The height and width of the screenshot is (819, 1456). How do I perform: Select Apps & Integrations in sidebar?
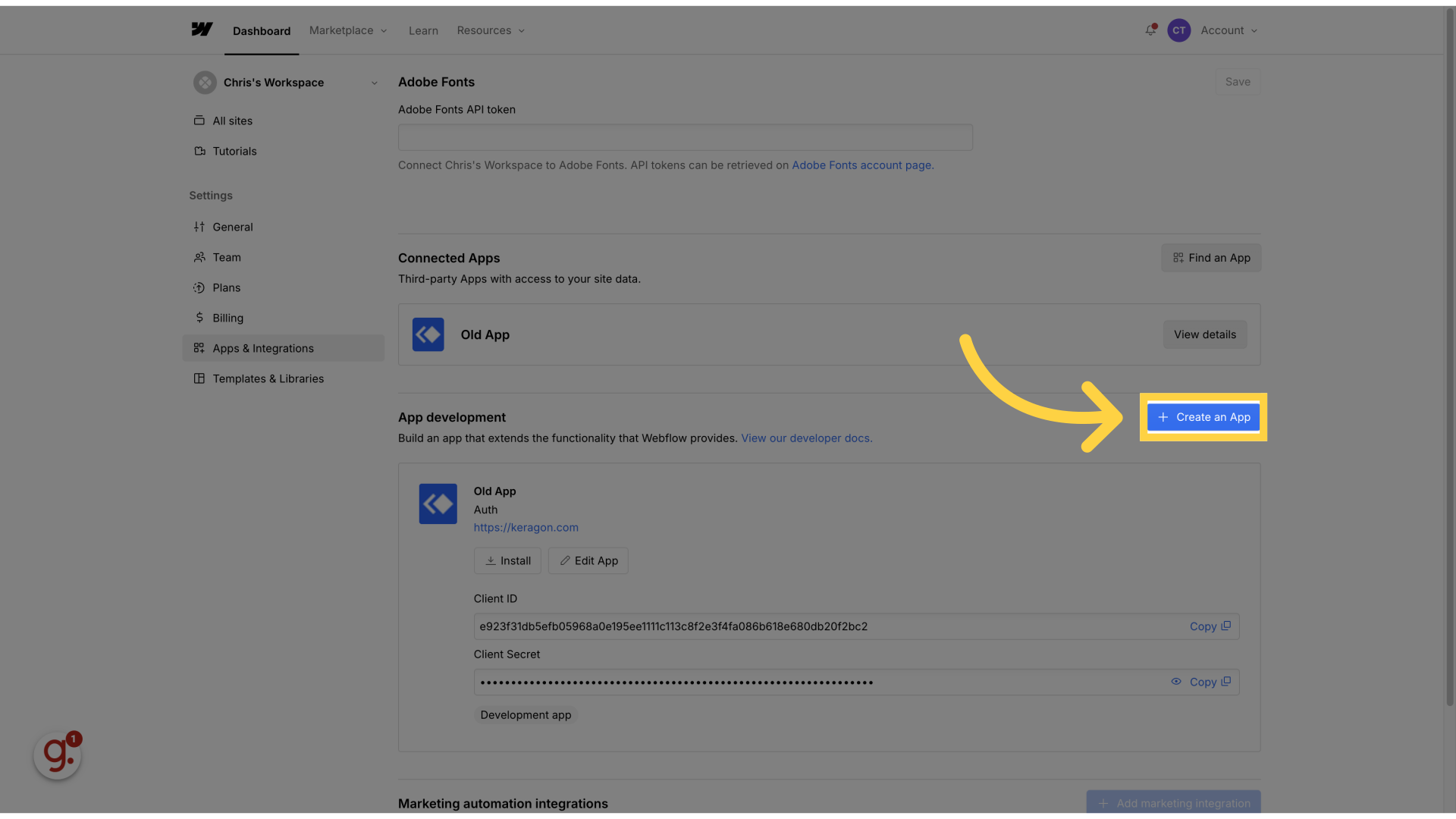click(284, 348)
